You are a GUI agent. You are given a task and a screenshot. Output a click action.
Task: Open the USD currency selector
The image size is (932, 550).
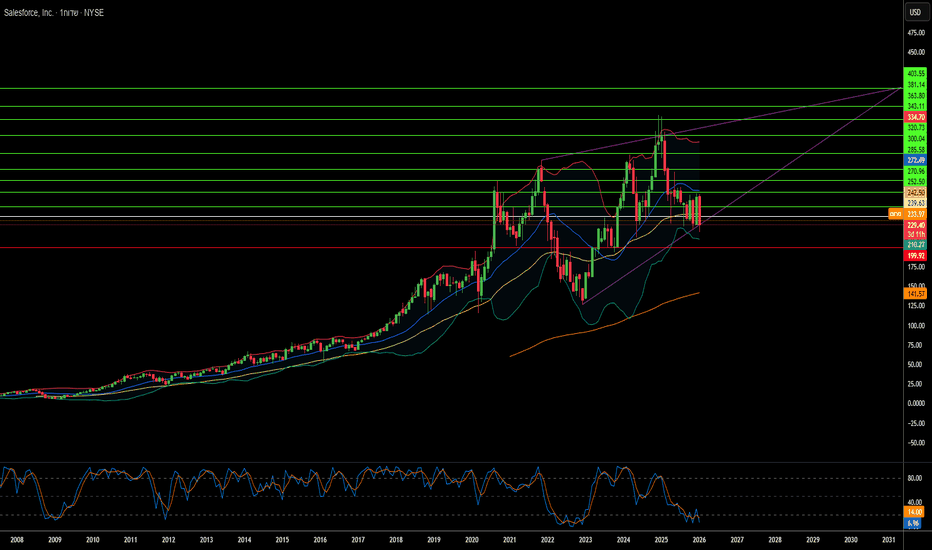point(915,12)
